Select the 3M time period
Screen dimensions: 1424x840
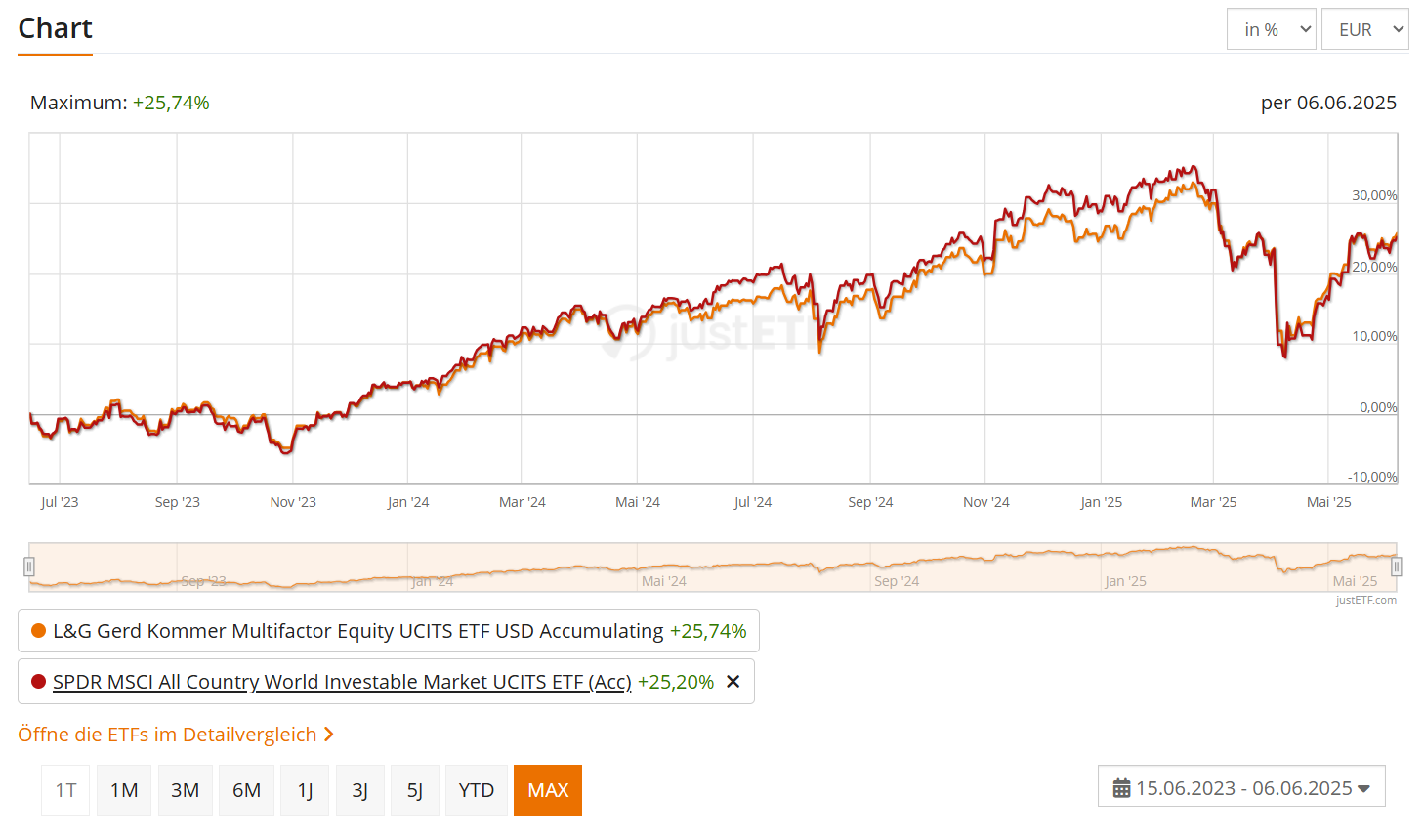click(185, 790)
